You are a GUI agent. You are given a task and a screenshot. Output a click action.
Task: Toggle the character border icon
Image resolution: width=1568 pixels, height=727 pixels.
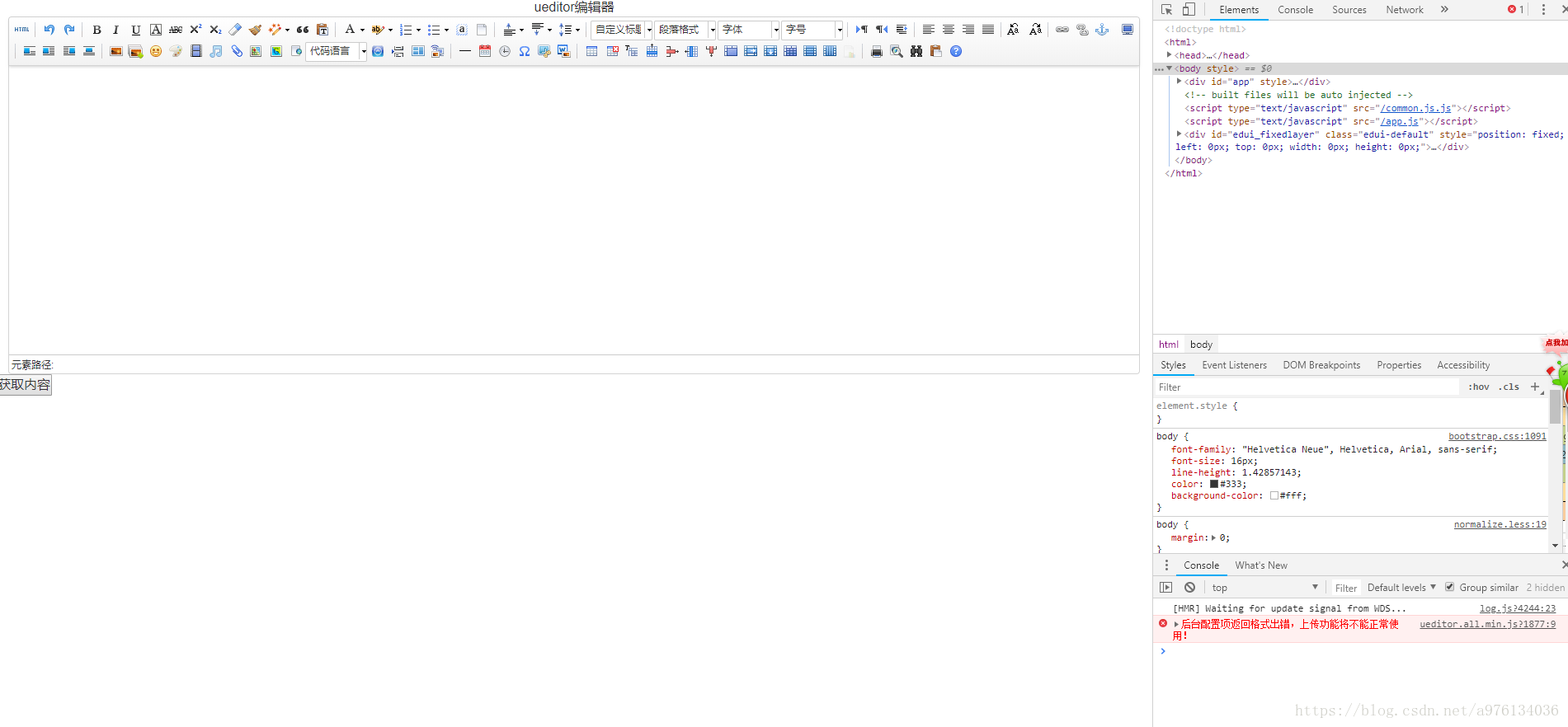point(156,30)
